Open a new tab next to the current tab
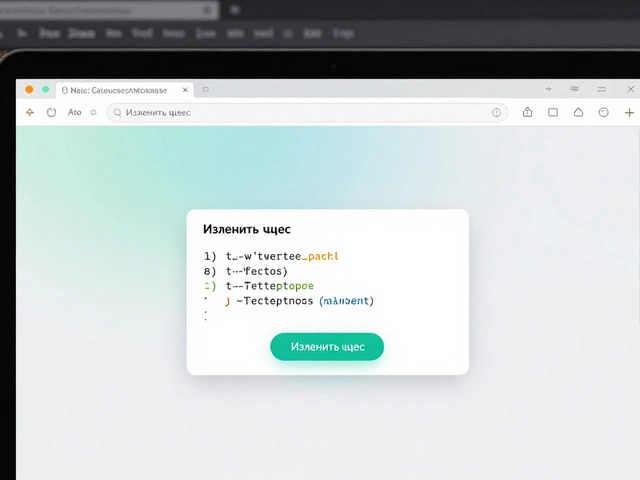 tap(205, 89)
